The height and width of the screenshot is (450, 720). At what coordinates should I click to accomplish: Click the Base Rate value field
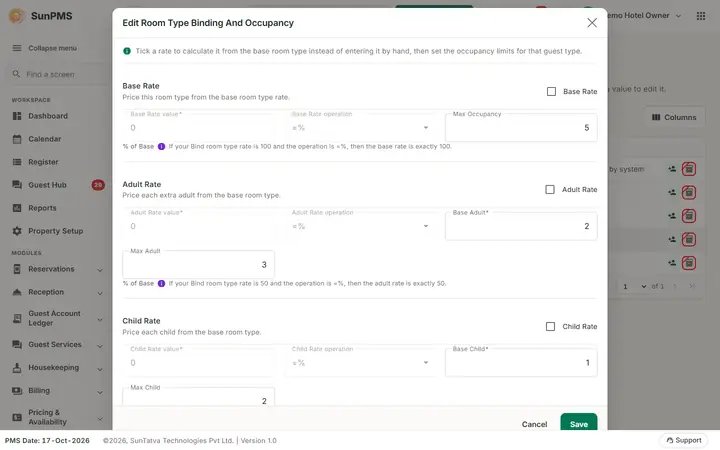(x=198, y=127)
